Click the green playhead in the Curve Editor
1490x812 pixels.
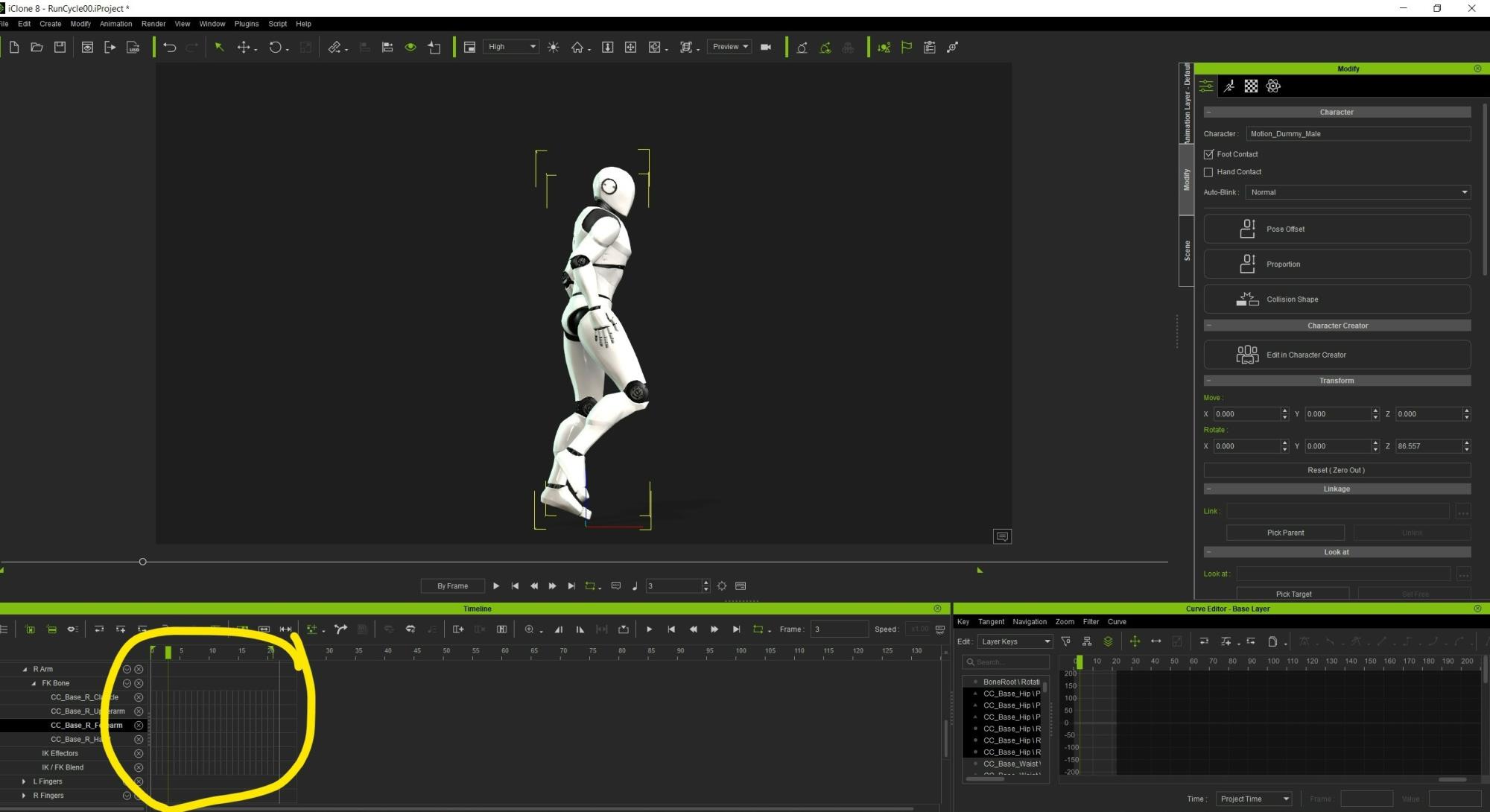(x=1079, y=662)
